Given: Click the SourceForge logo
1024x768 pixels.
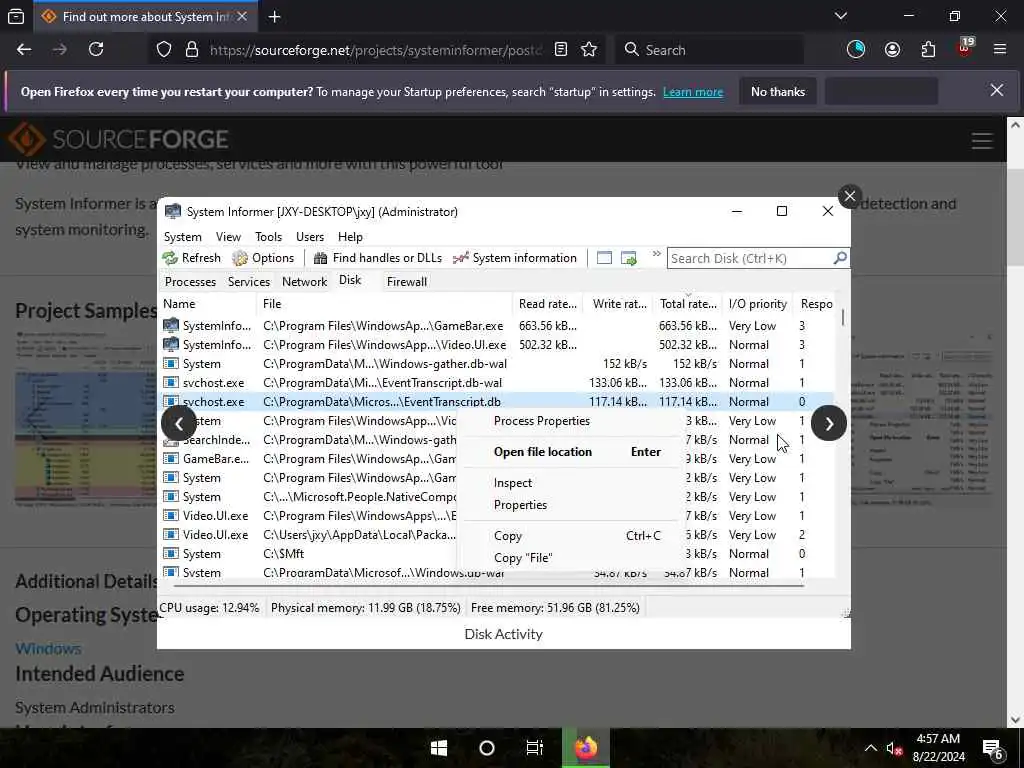Looking at the screenshot, I should [118, 139].
